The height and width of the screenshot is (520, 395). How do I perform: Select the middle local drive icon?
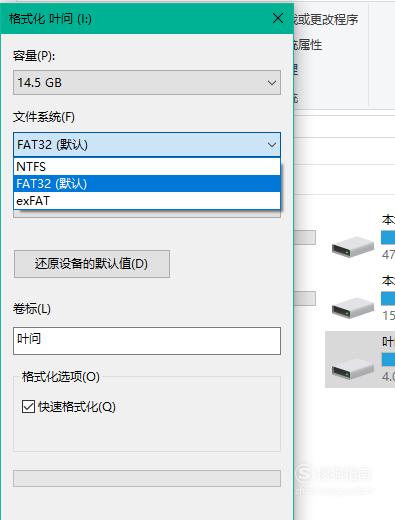tap(353, 307)
